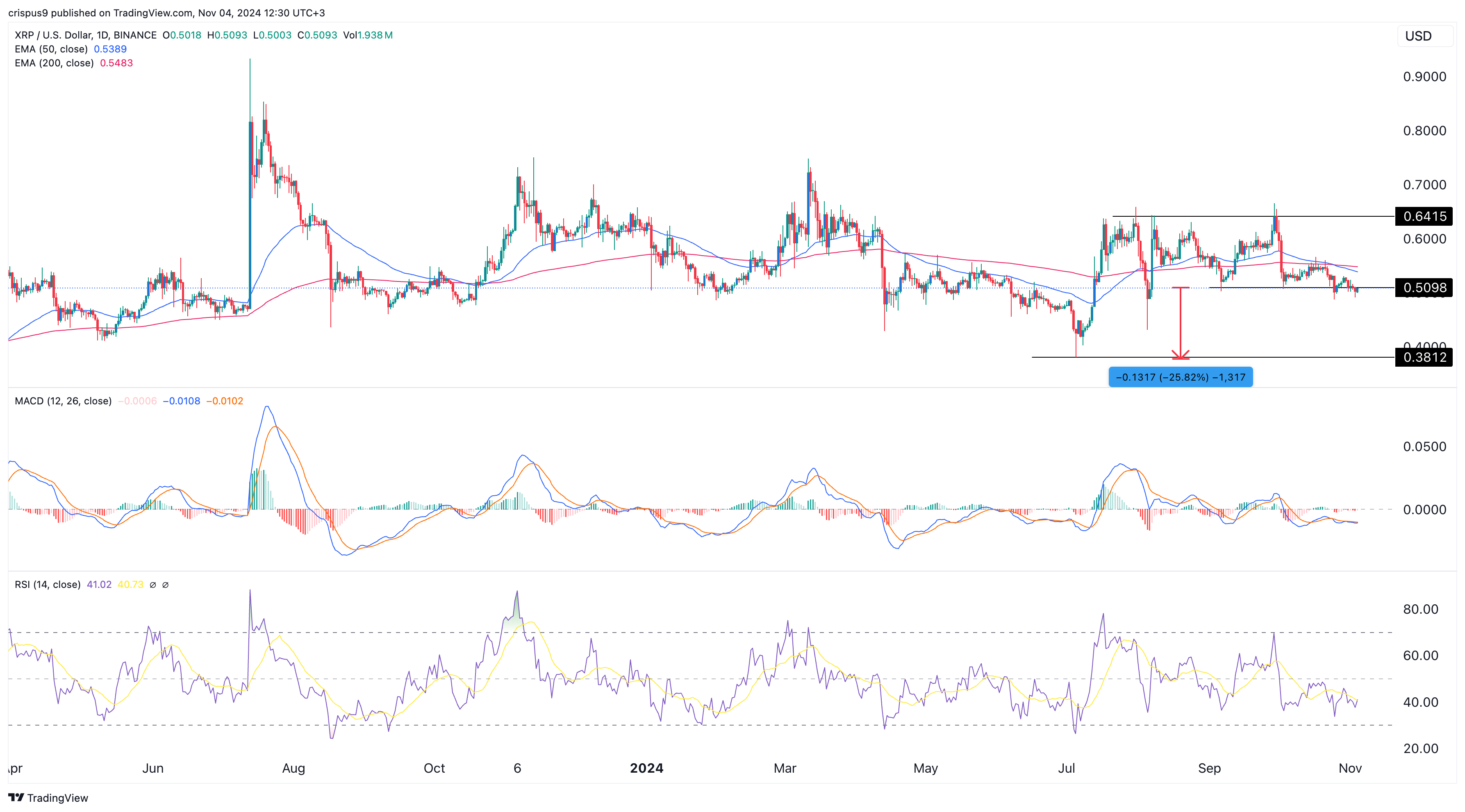Click the blue -0.1317 (-25.82%) measurement box
The height and width of the screenshot is (812, 1465).
[x=1181, y=377]
